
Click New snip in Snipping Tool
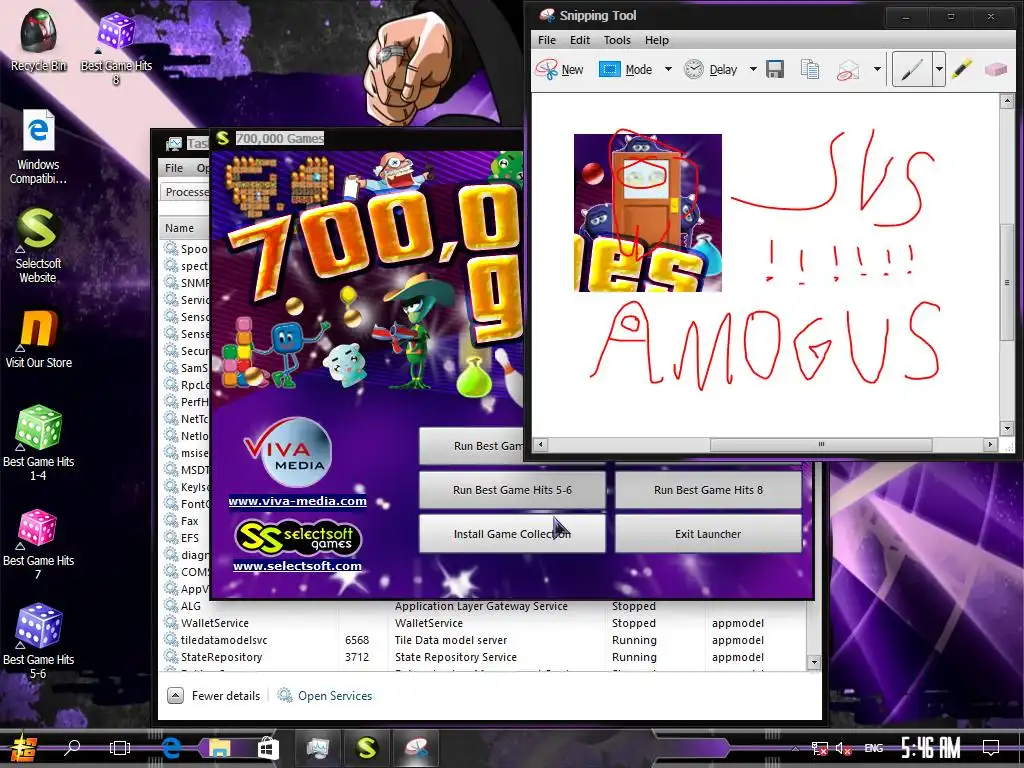click(x=560, y=69)
